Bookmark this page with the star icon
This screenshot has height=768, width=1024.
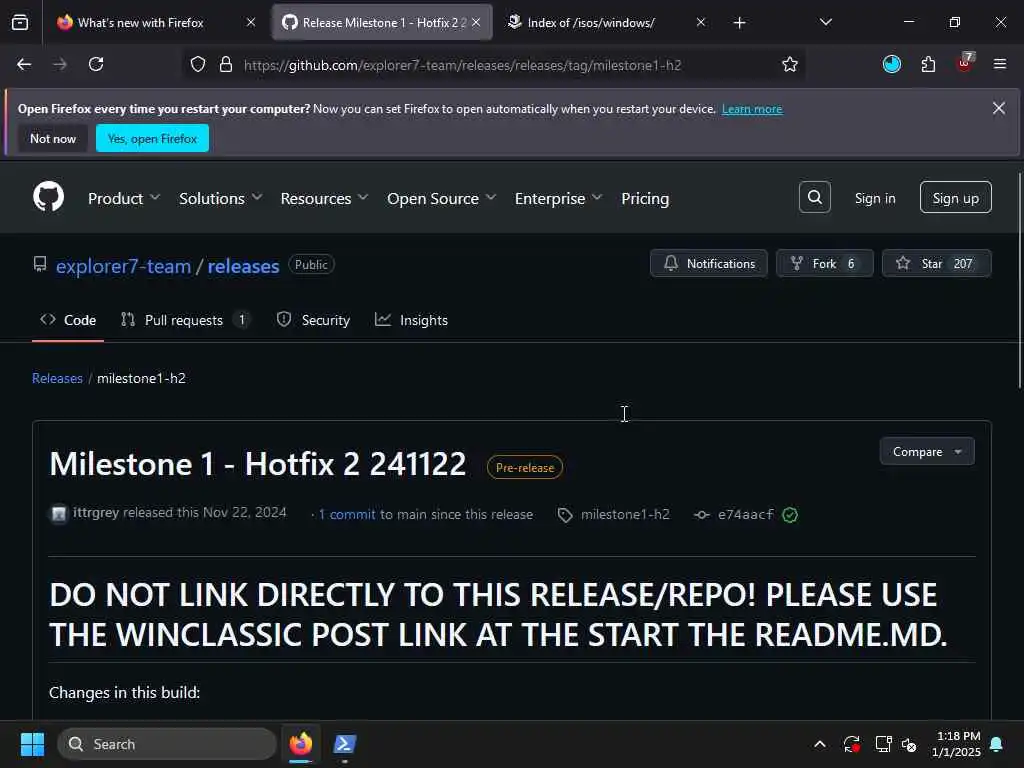tap(790, 64)
